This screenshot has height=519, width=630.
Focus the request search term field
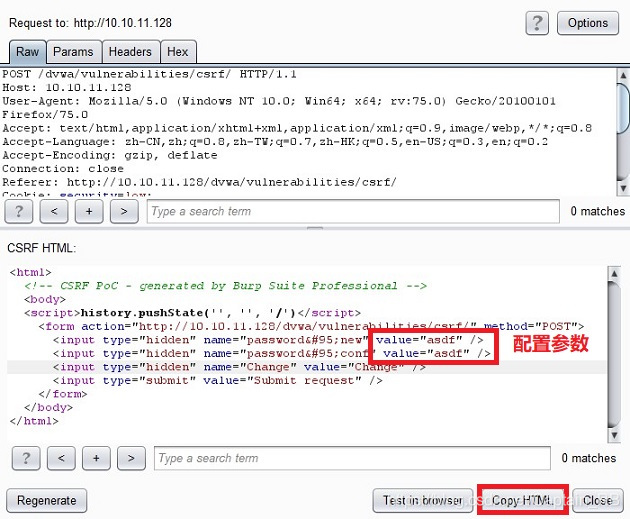[x=353, y=211]
